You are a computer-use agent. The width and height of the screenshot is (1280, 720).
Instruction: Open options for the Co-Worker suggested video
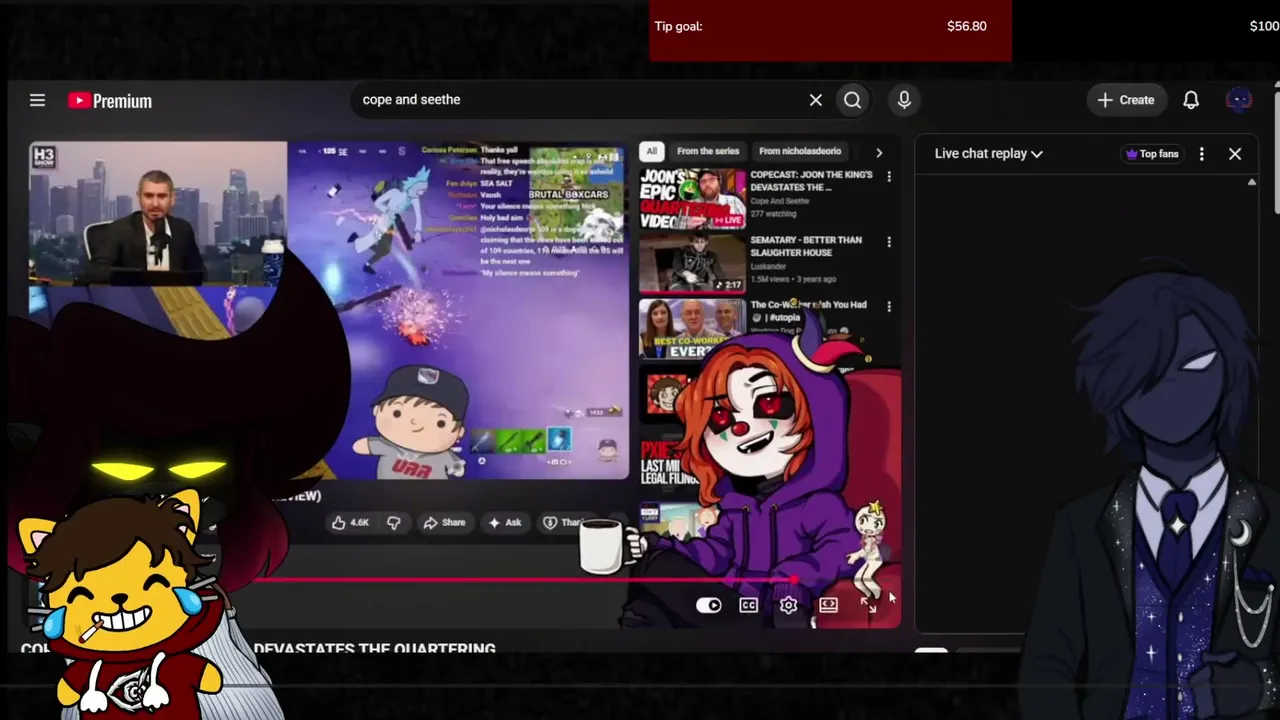889,307
